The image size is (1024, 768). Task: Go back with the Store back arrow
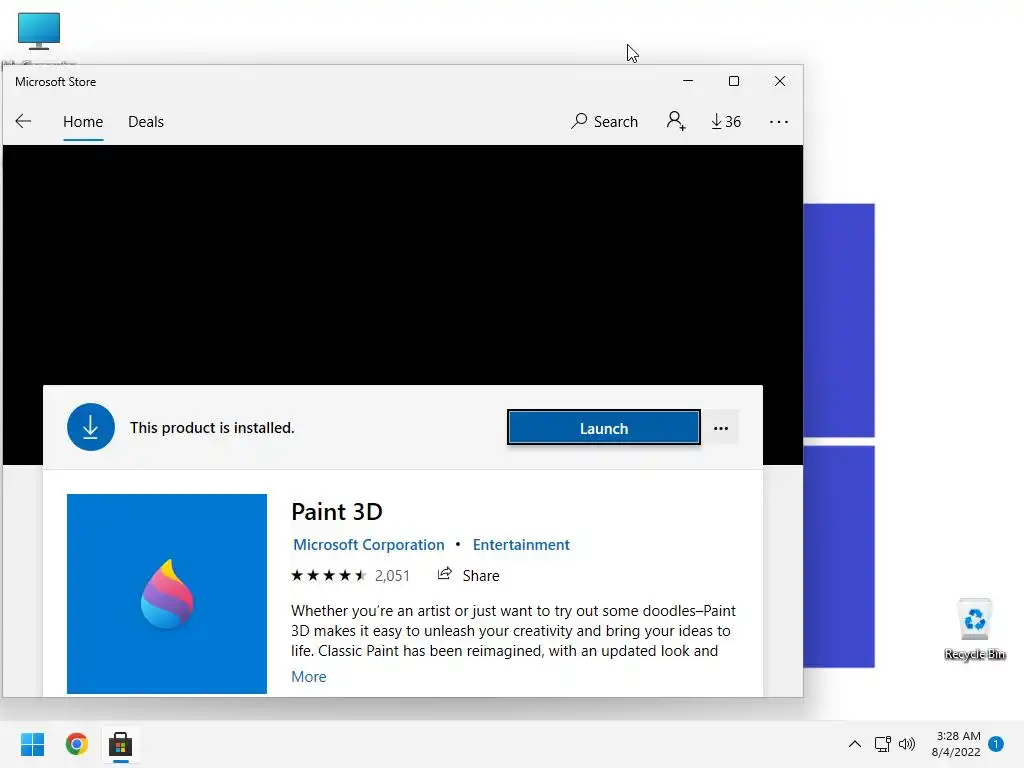coord(24,121)
